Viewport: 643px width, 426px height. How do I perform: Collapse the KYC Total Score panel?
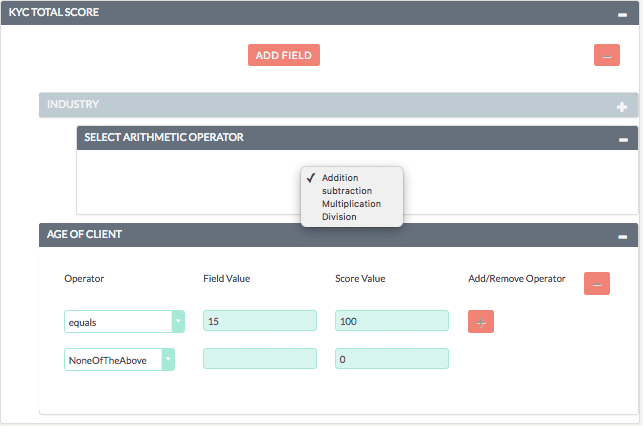coord(622,15)
